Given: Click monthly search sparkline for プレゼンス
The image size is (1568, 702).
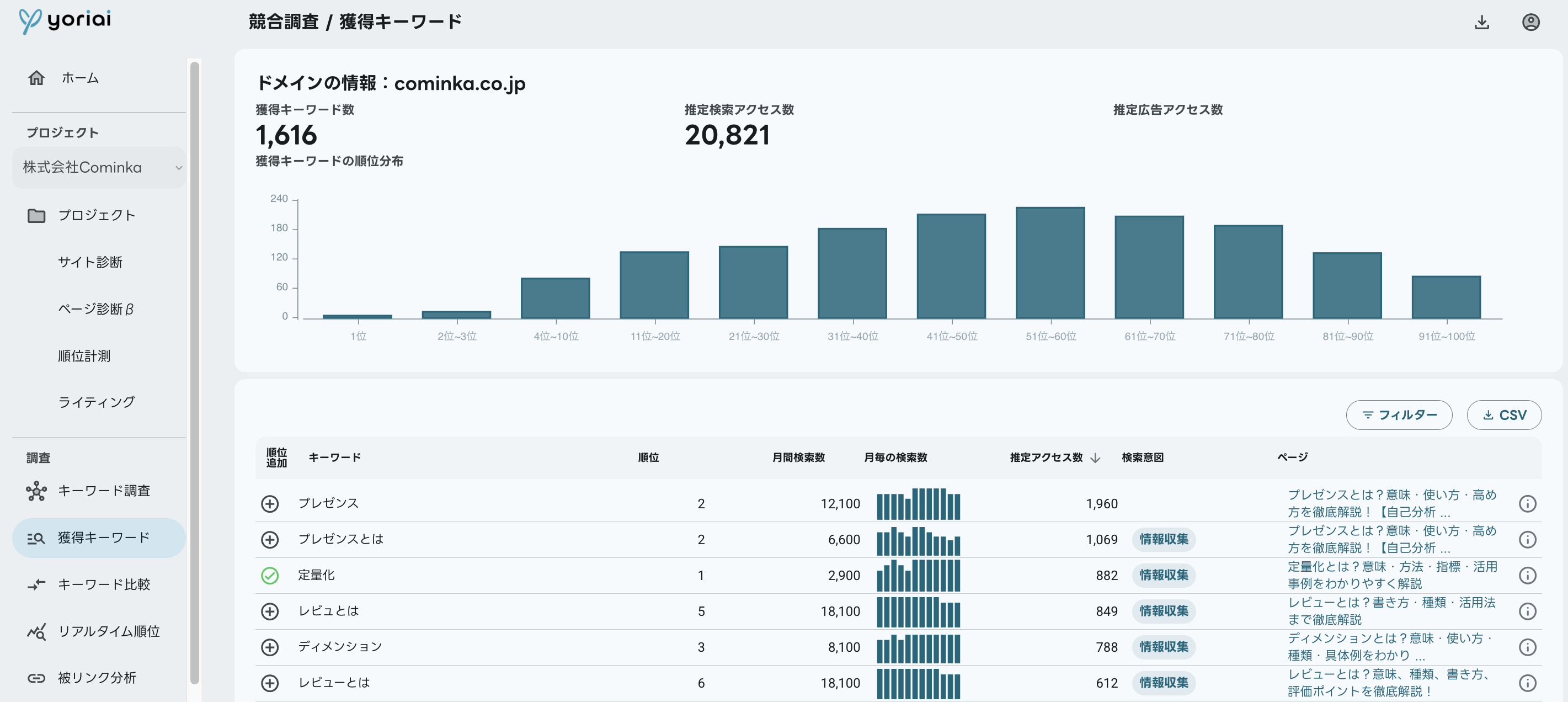Looking at the screenshot, I should [x=918, y=503].
